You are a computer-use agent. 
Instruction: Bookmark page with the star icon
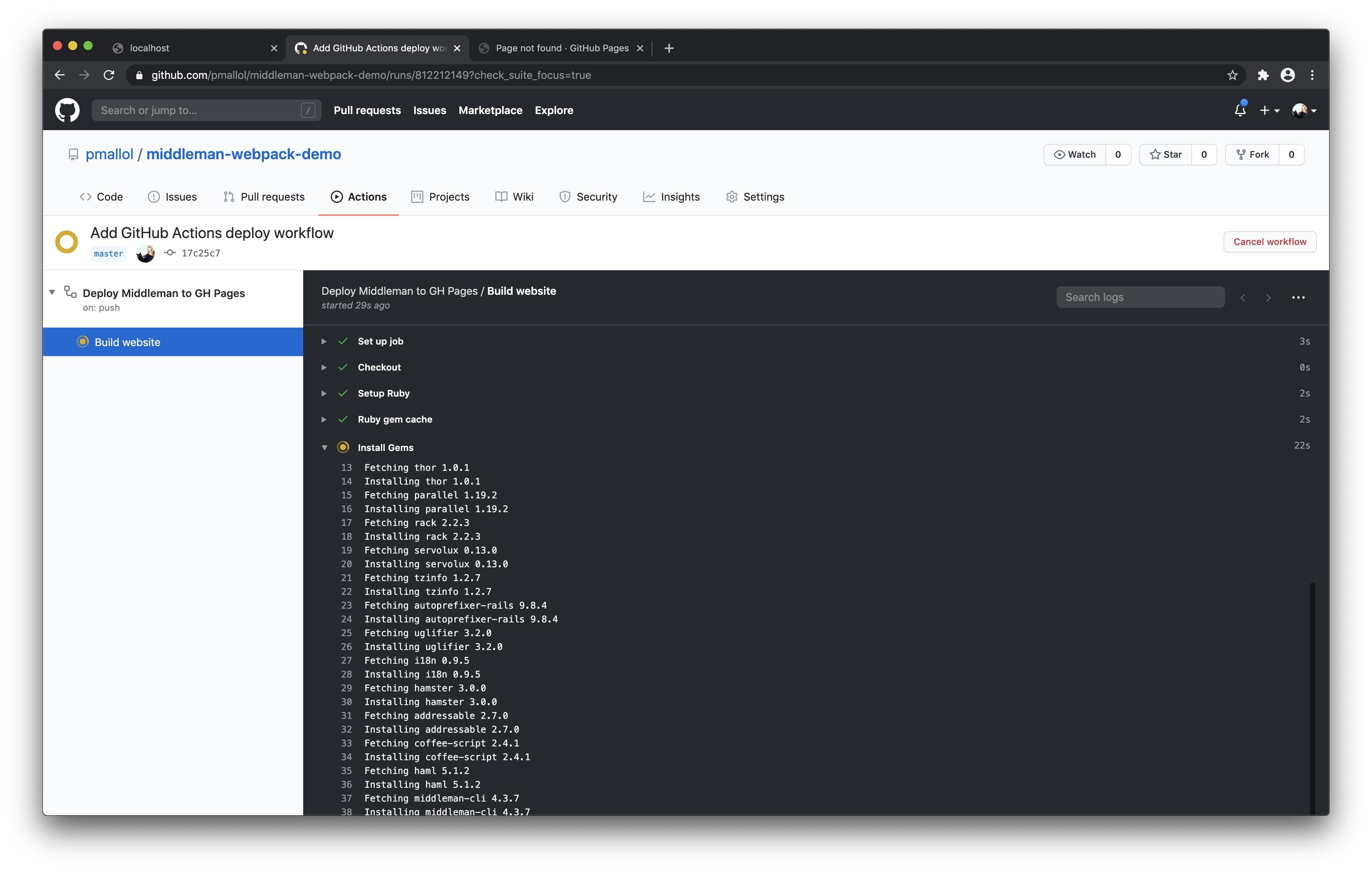[1232, 75]
